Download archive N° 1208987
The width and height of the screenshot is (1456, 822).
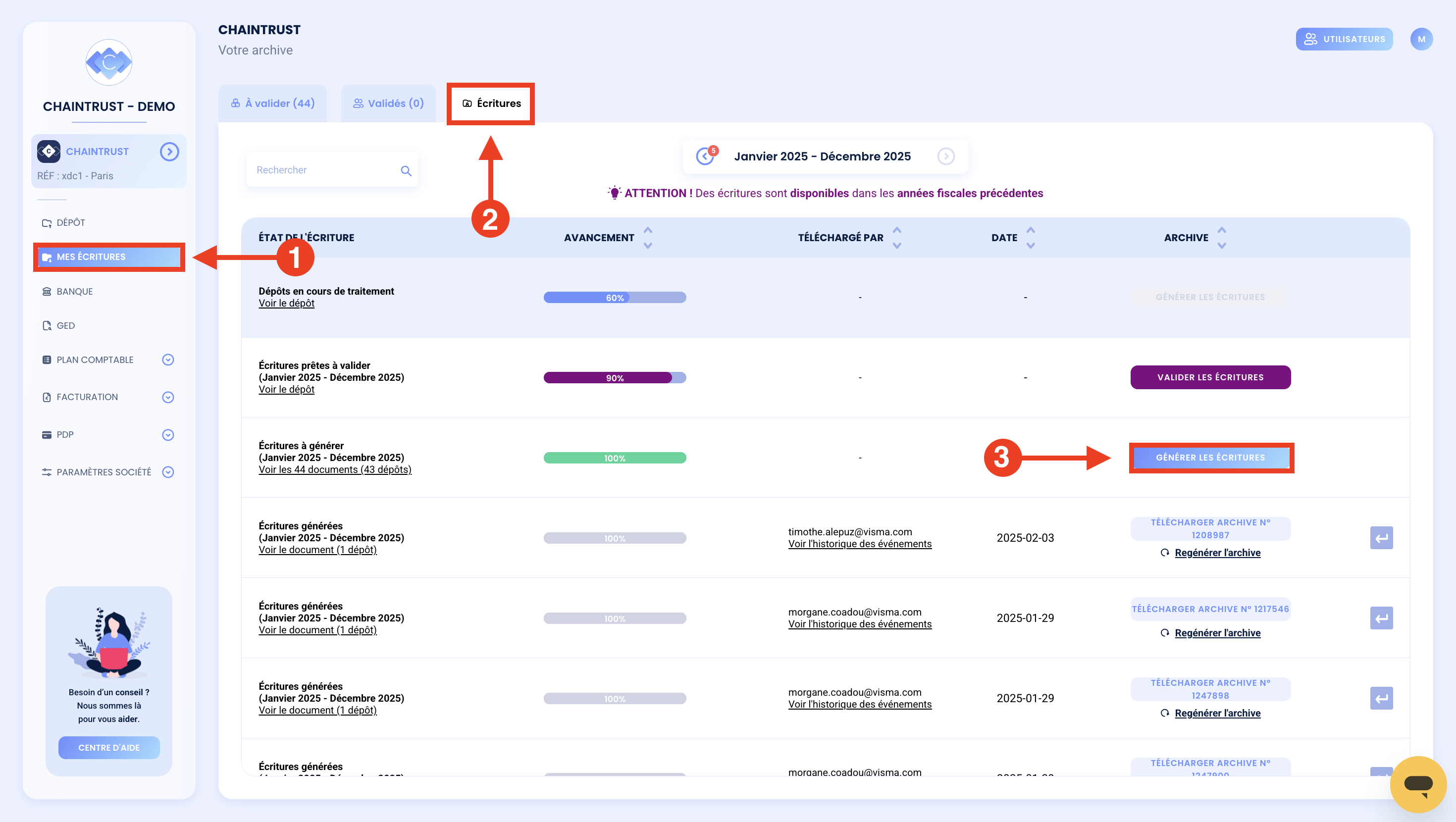tap(1211, 528)
